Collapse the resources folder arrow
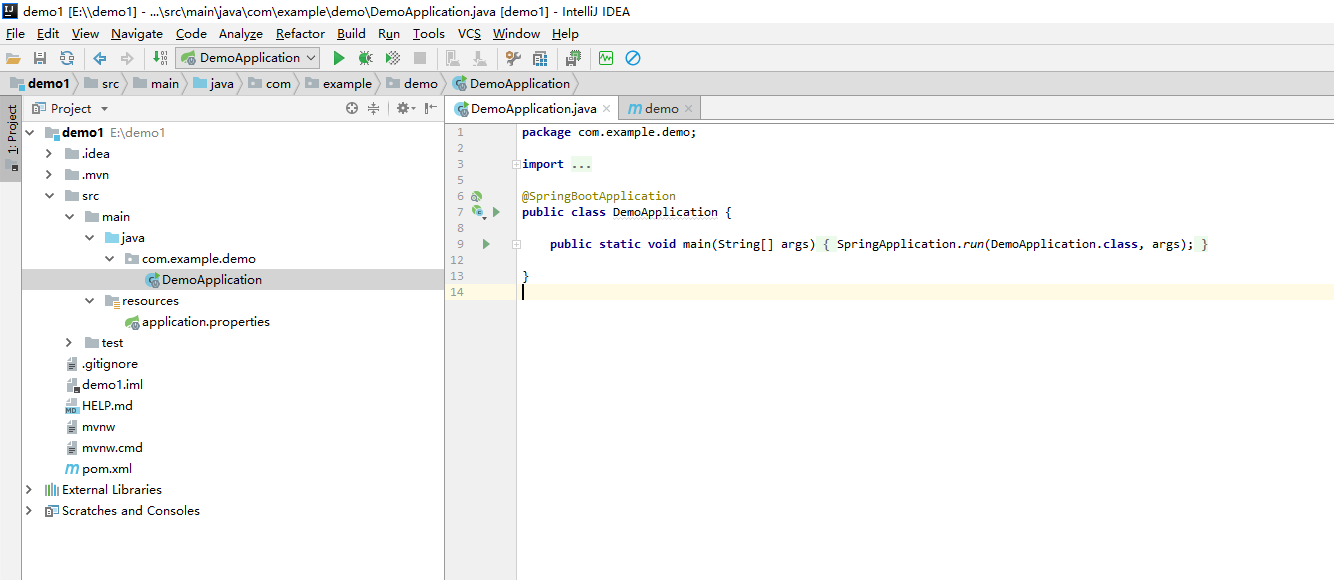Screen dimensions: 1334x580 90,301
